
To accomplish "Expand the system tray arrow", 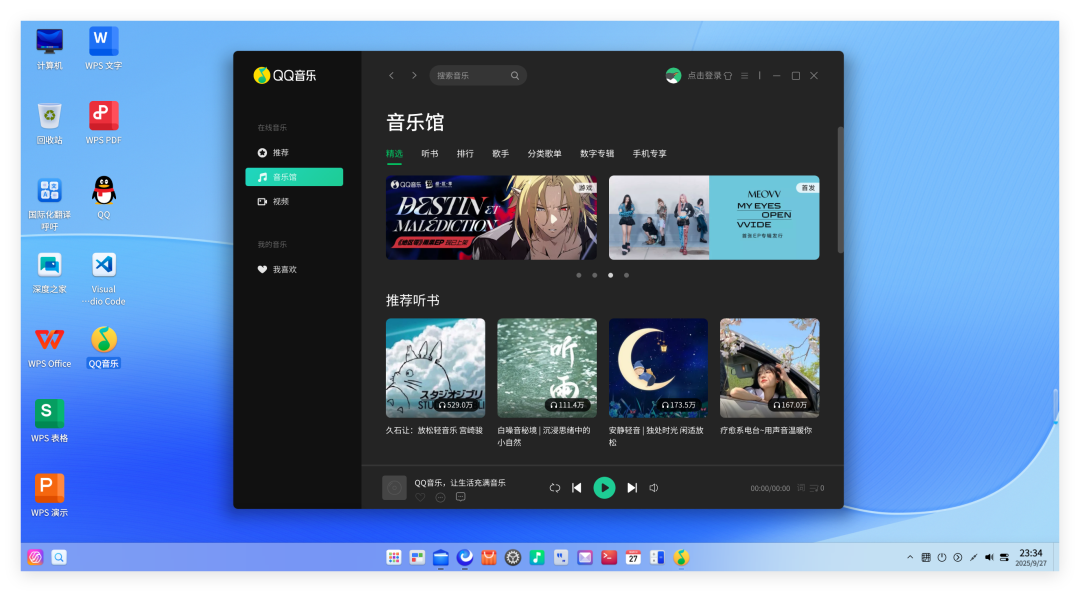I will [x=910, y=558].
